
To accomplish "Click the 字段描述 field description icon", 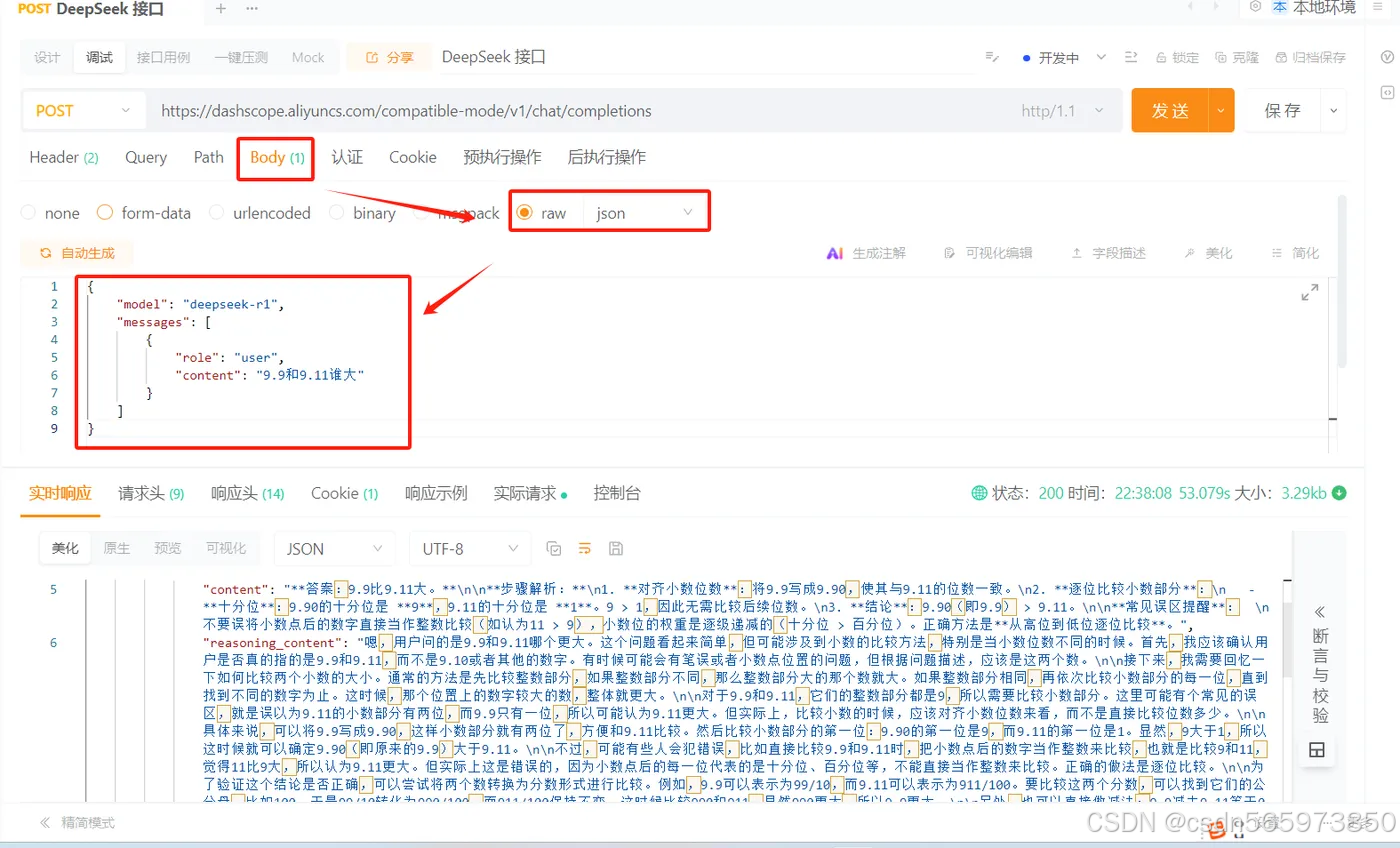I will point(1075,254).
